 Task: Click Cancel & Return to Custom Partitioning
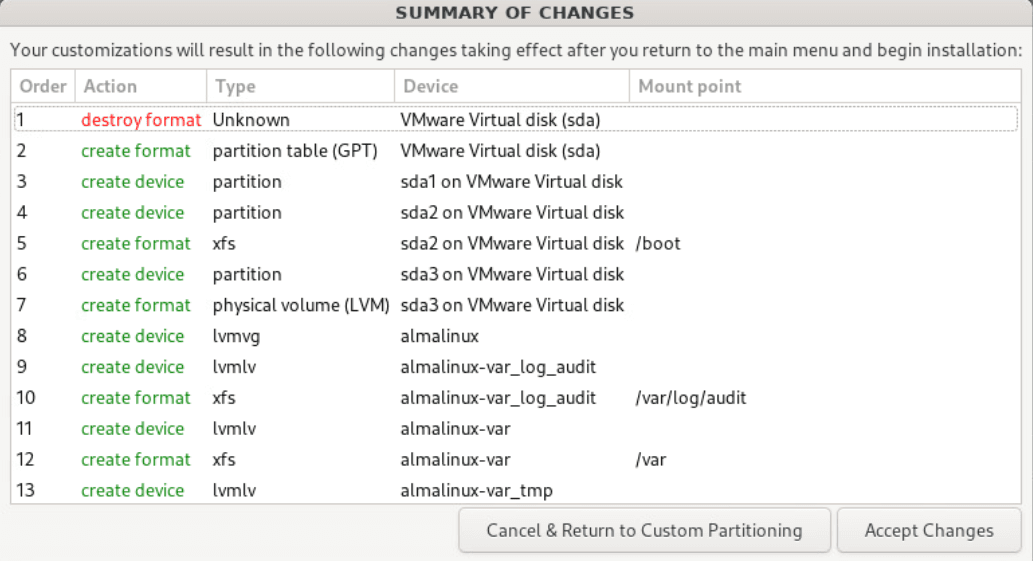click(644, 530)
